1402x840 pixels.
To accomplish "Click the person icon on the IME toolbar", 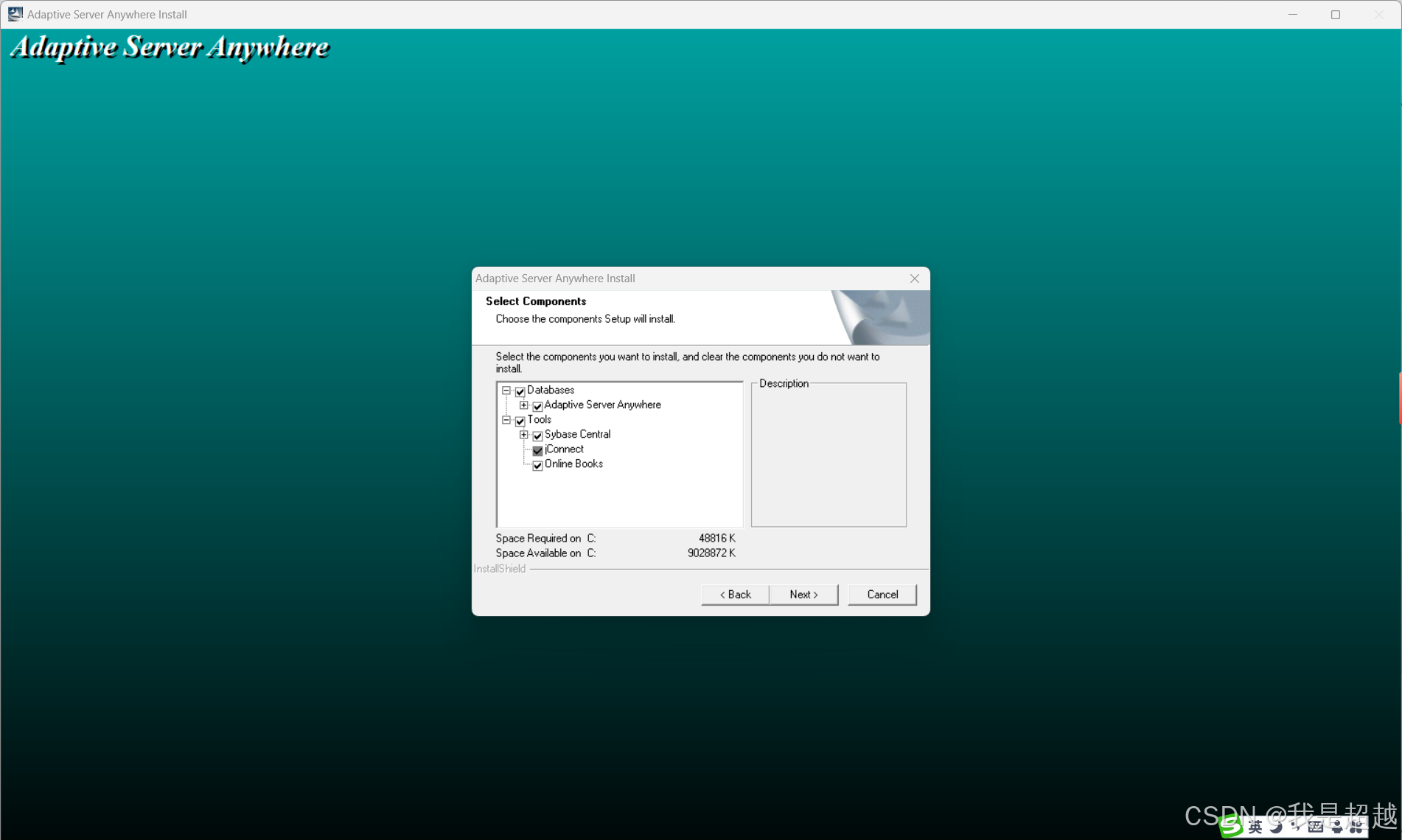I will pyautogui.click(x=1338, y=827).
